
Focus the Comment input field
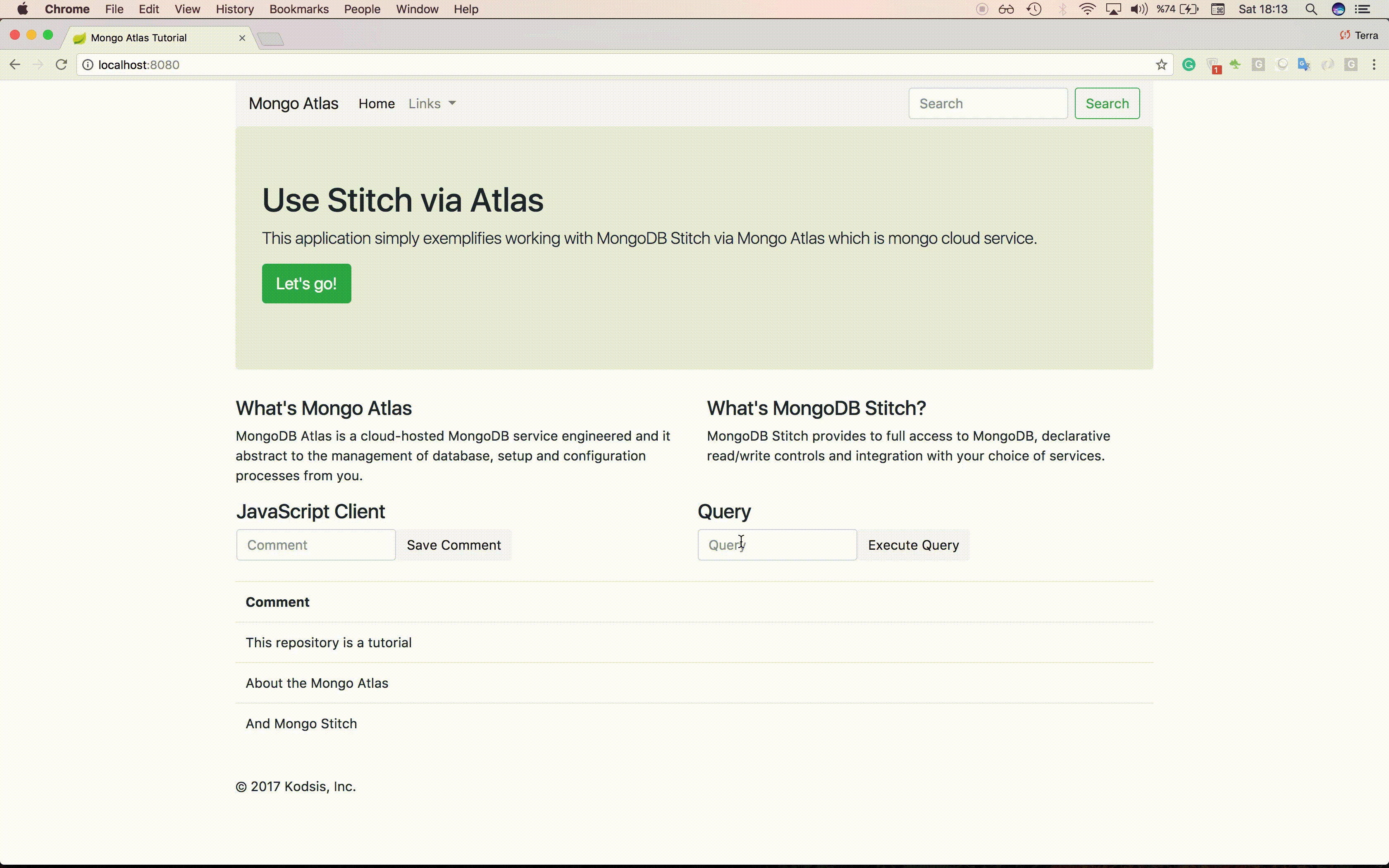(316, 545)
